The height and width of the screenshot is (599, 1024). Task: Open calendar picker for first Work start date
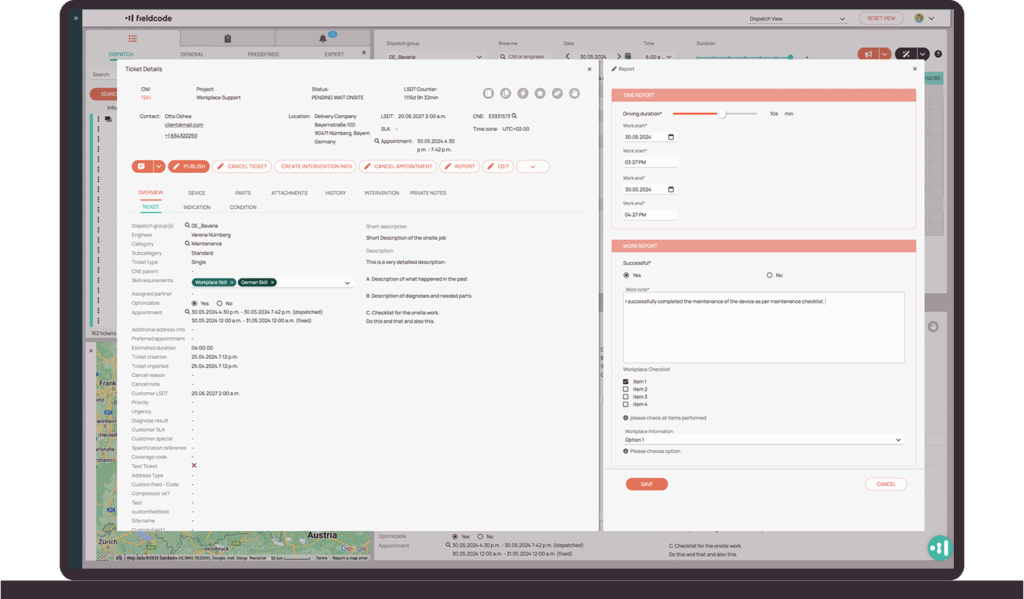(670, 137)
